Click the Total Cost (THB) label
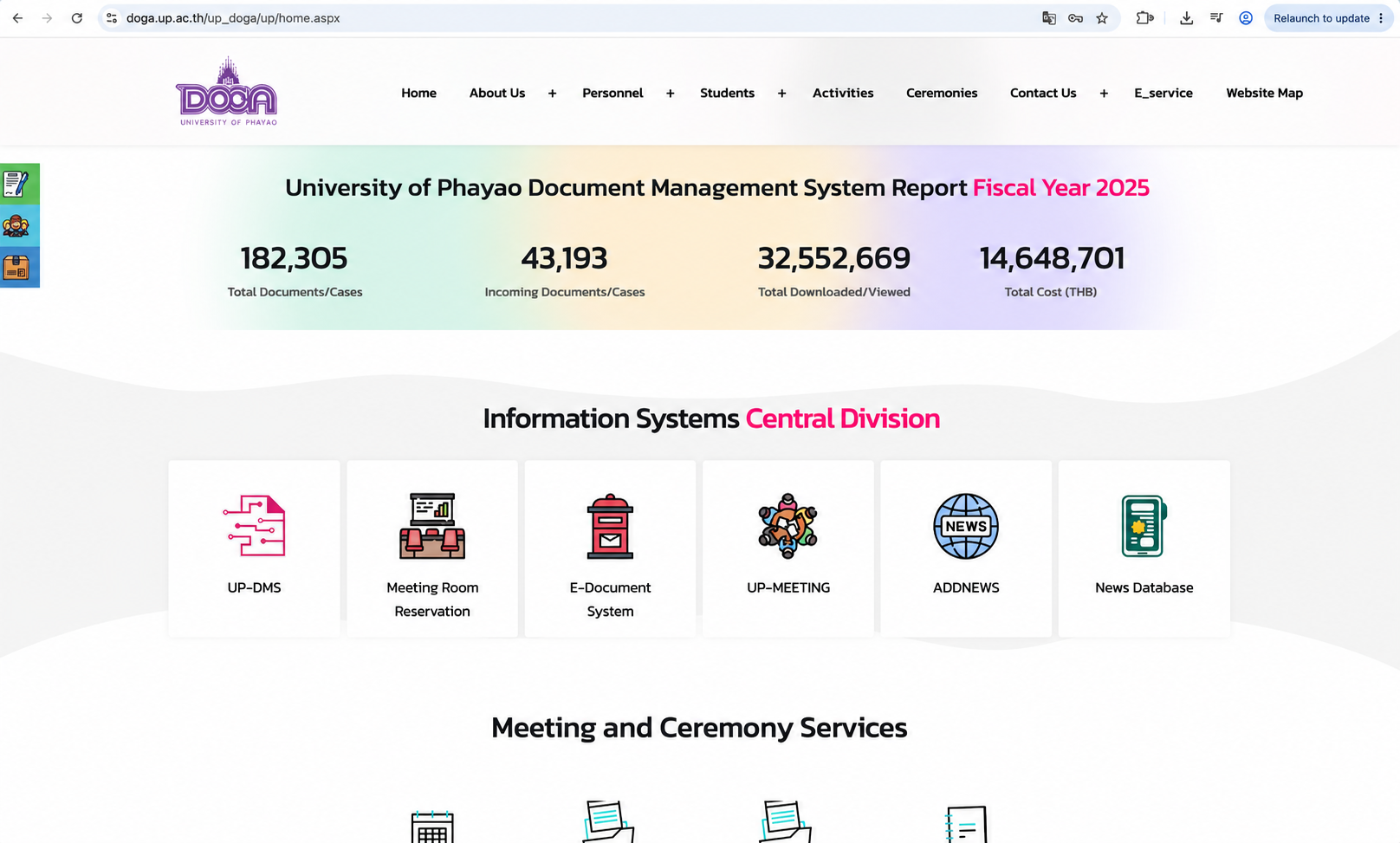This screenshot has height=843, width=1400. point(1051,292)
